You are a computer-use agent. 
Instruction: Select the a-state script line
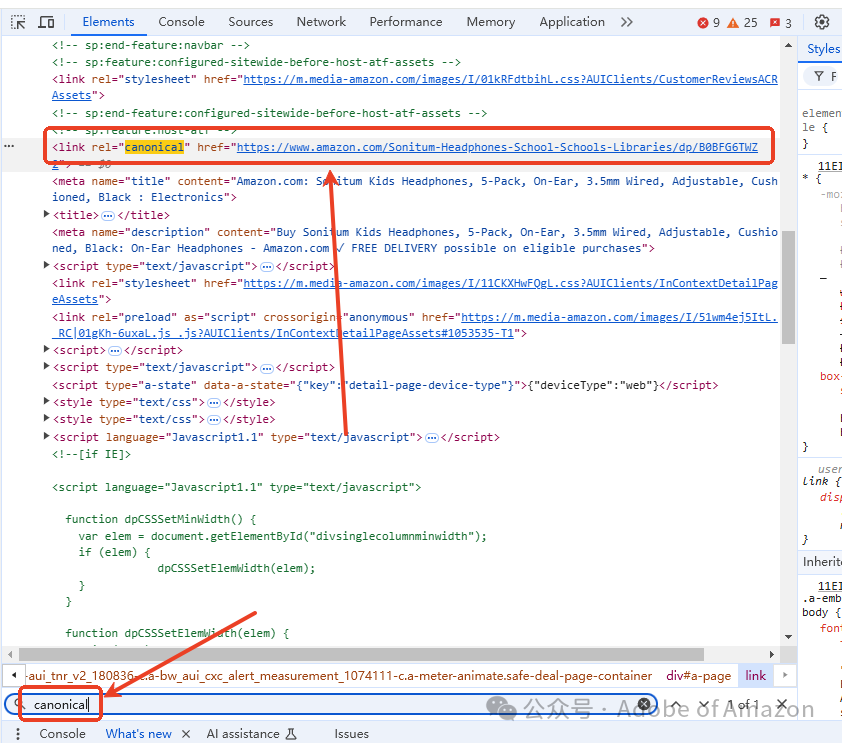(385, 385)
